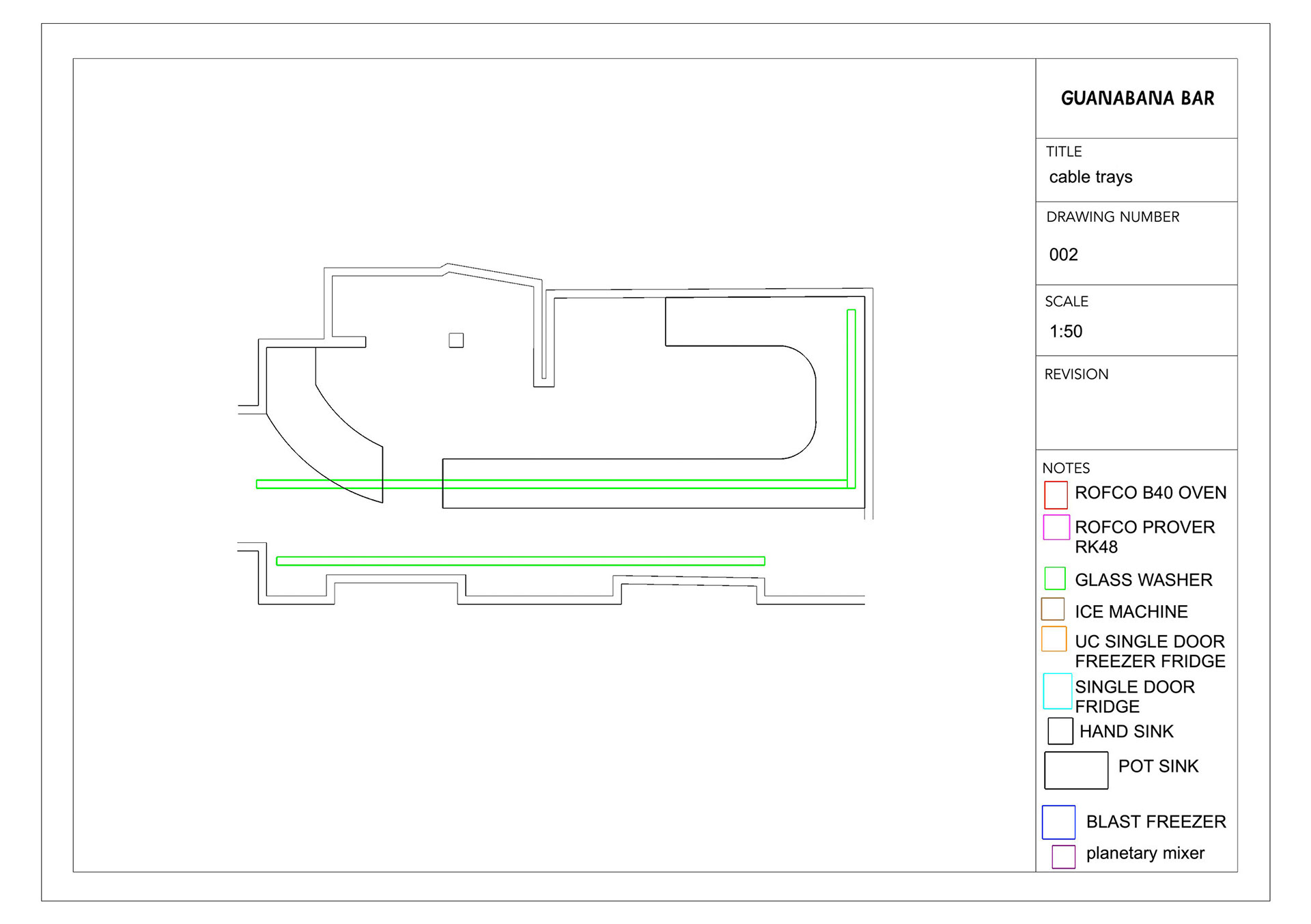Click the lower horizontal green cable tray

pos(520,561)
